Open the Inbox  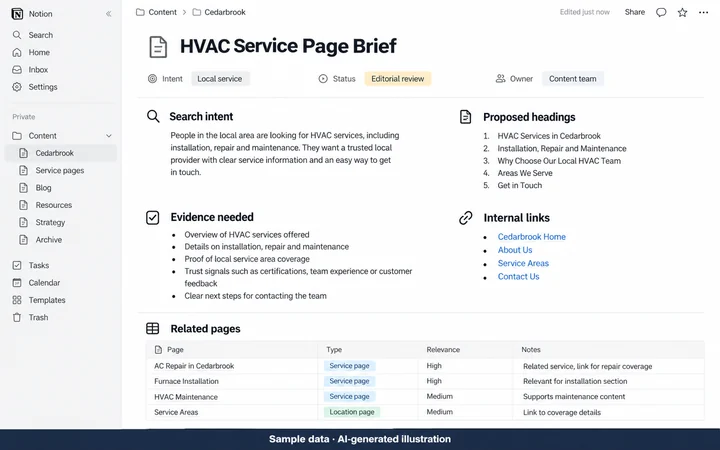tap(38, 70)
